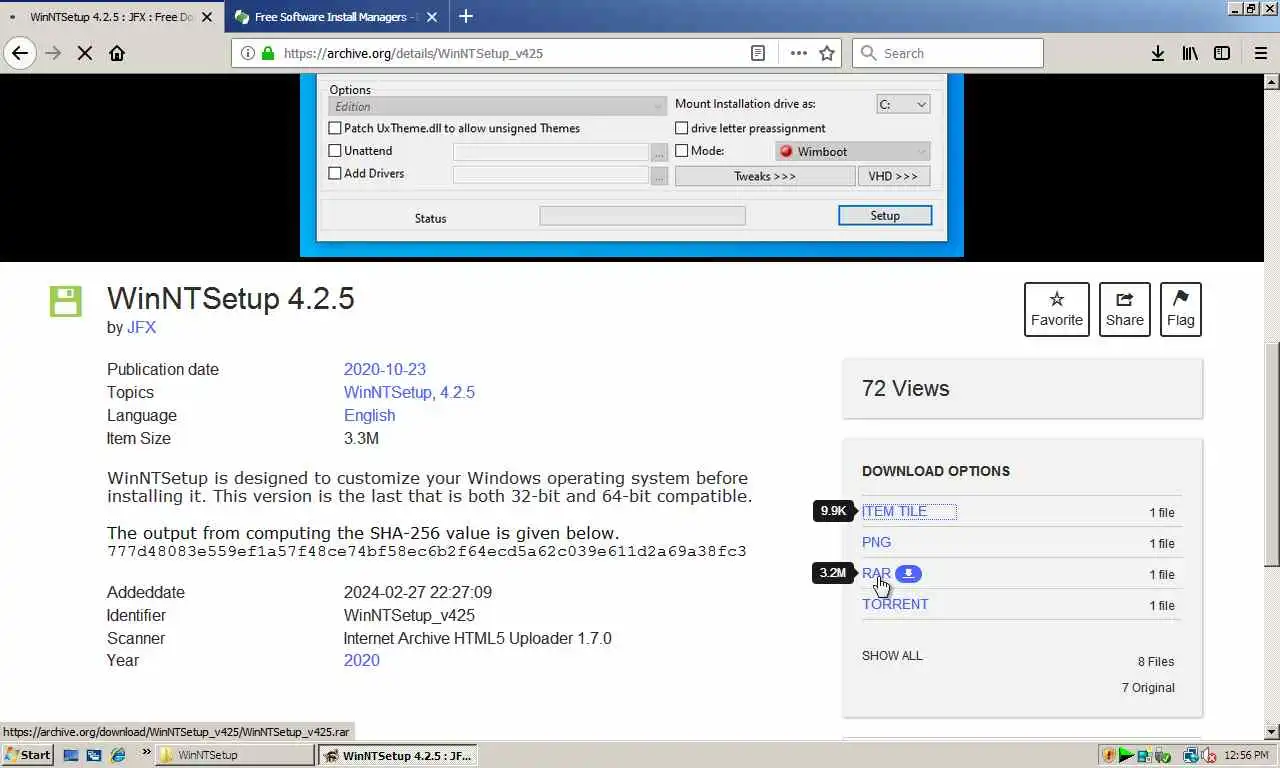Open publication date 2020-10-23 link
This screenshot has width=1280, height=768.
point(384,369)
